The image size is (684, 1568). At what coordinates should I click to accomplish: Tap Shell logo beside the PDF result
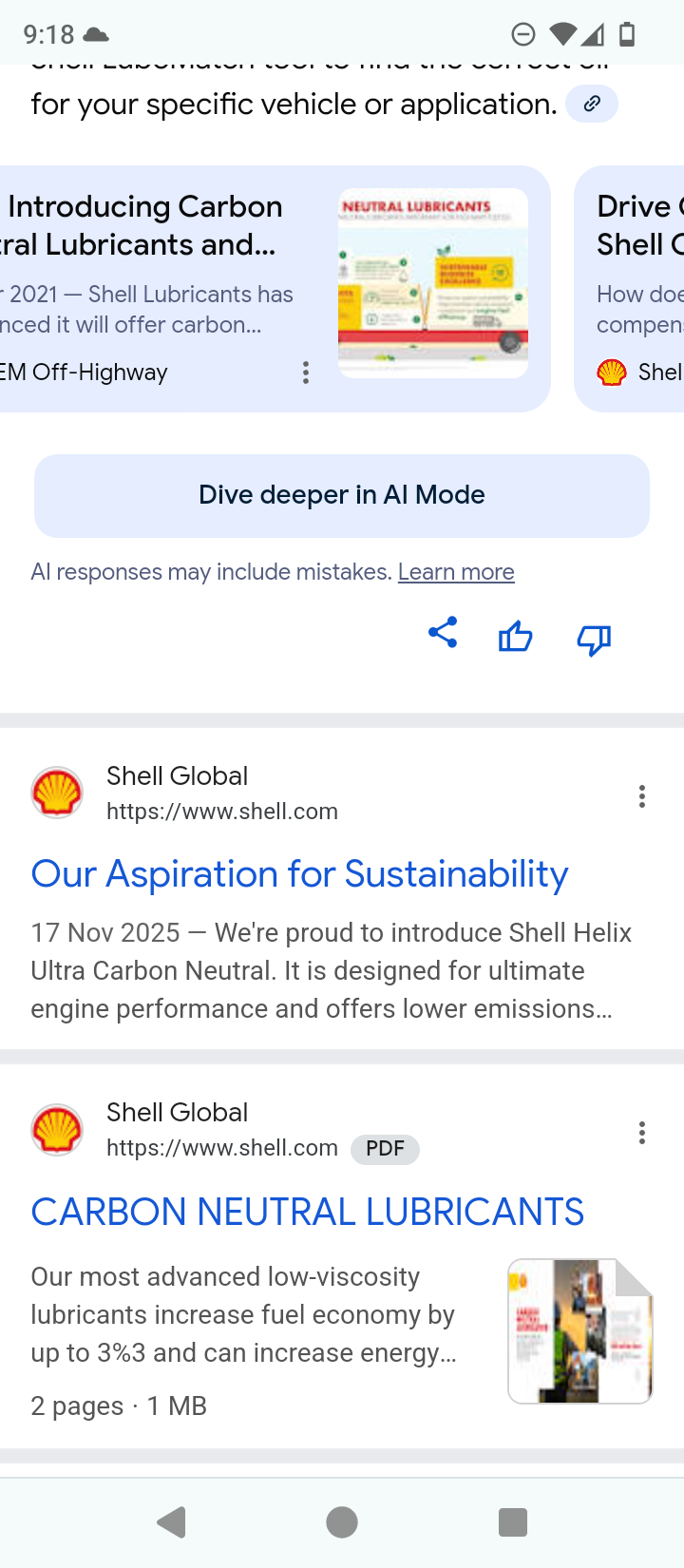tap(57, 1130)
